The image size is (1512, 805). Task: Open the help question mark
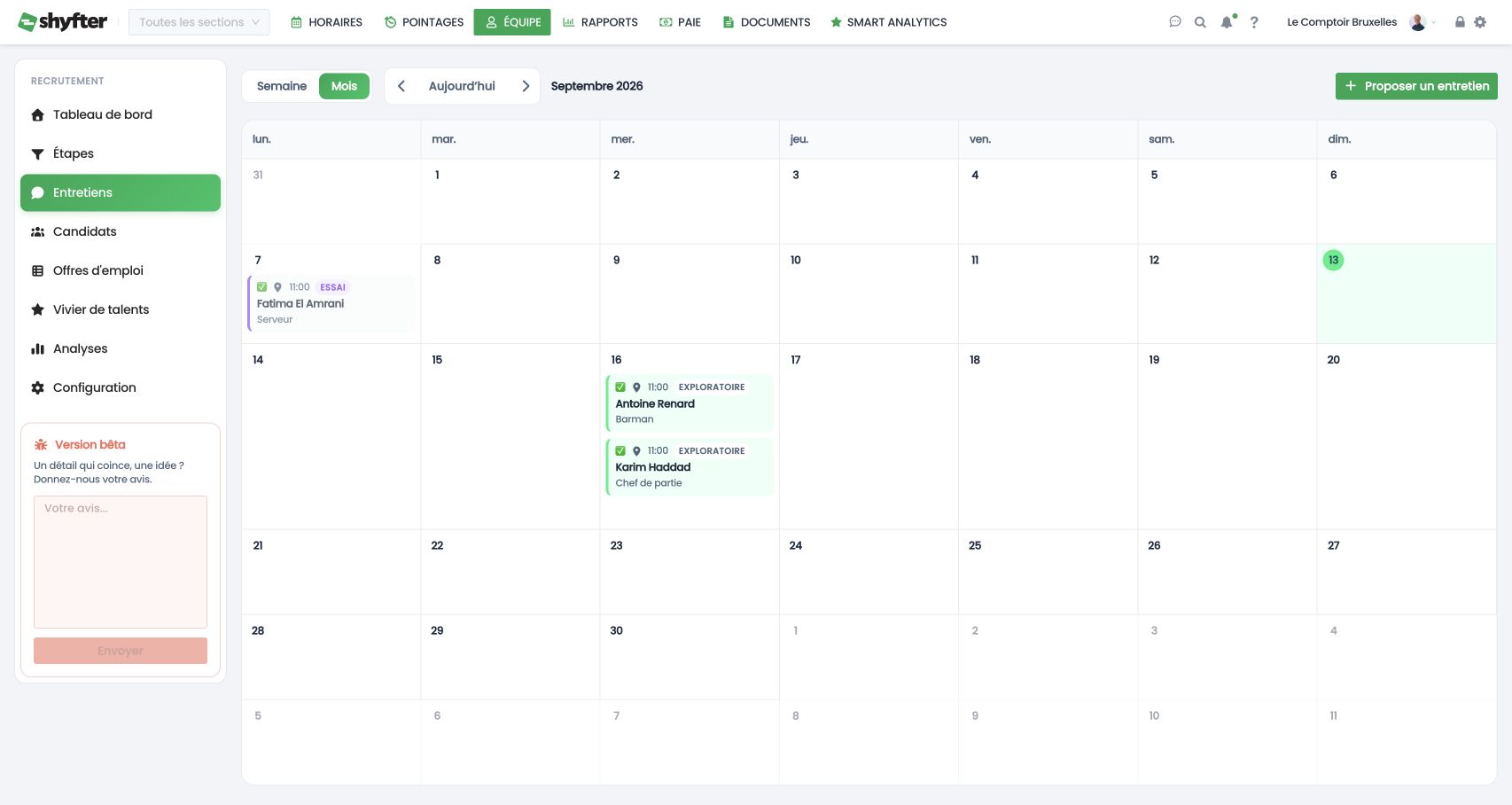tap(1253, 22)
